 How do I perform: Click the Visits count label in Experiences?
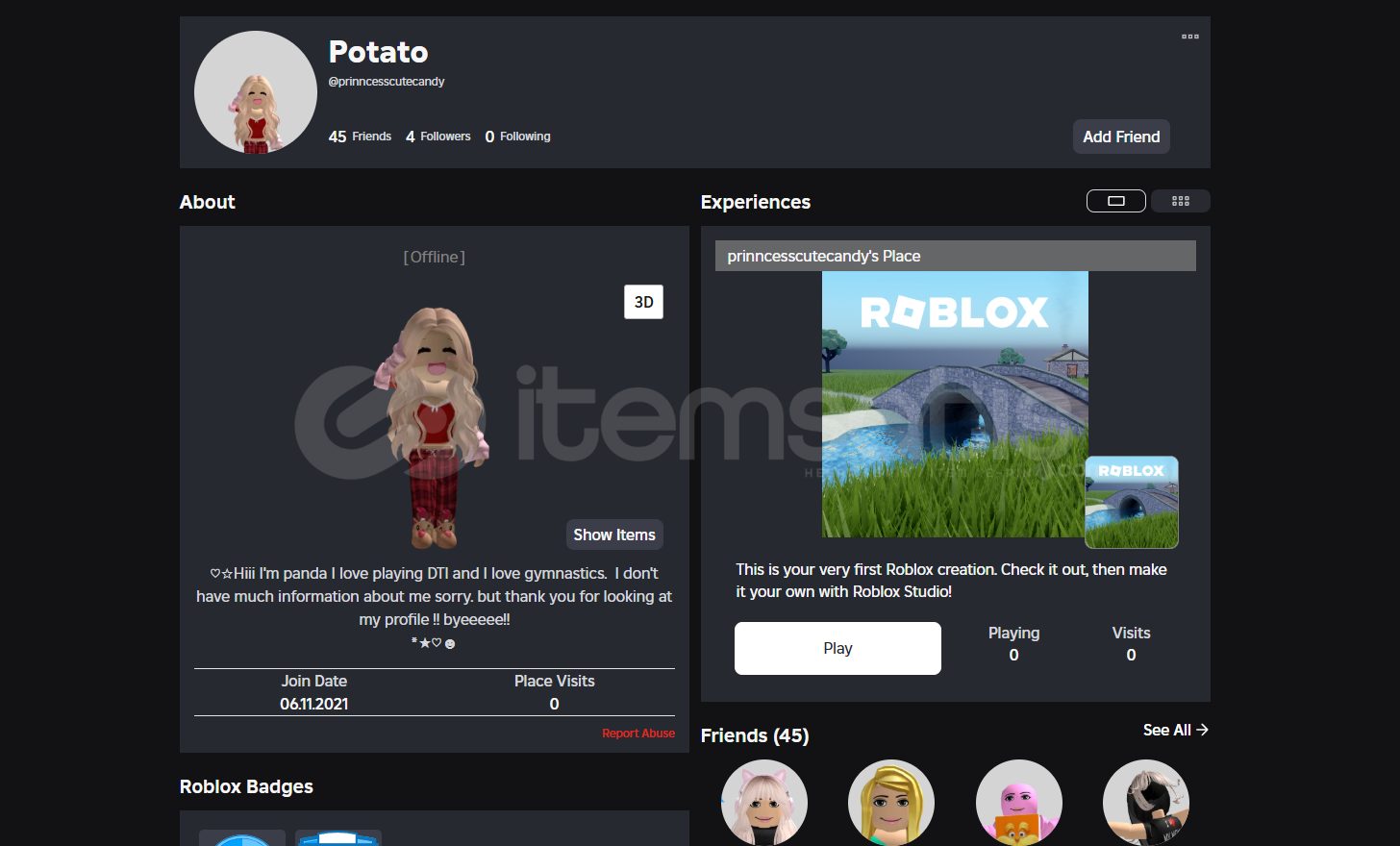(x=1131, y=633)
